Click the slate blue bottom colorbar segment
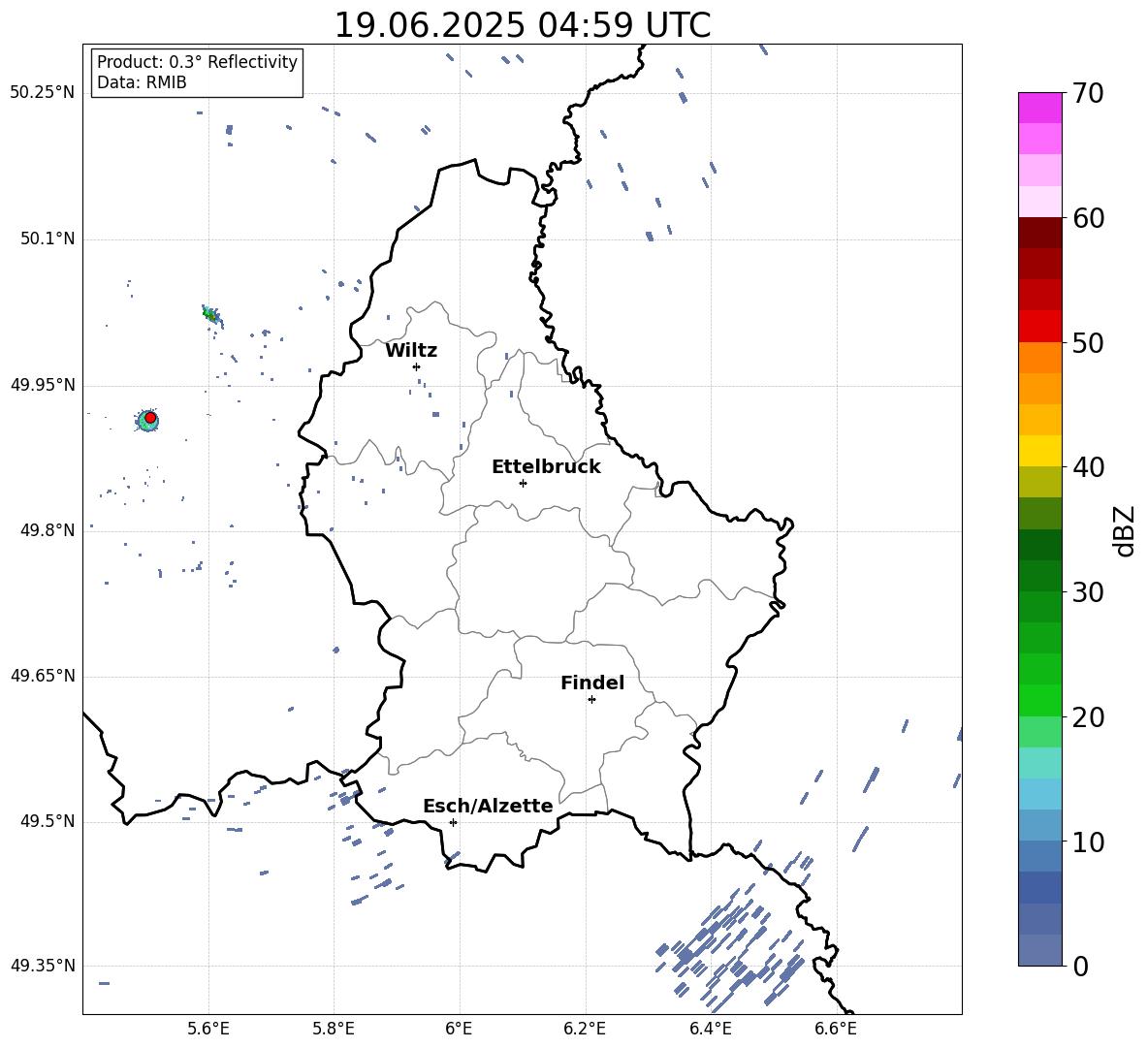Viewport: 1148px width, 1048px height. (1039, 950)
